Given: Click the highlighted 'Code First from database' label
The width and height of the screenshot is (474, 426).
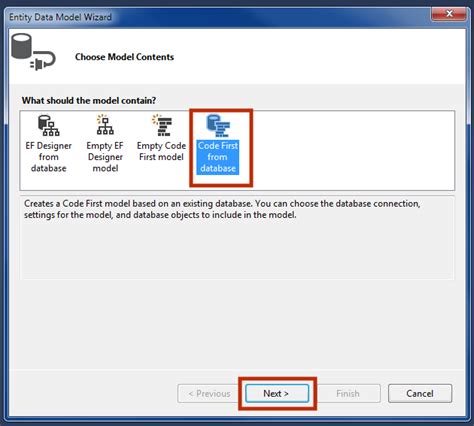Looking at the screenshot, I should (218, 157).
